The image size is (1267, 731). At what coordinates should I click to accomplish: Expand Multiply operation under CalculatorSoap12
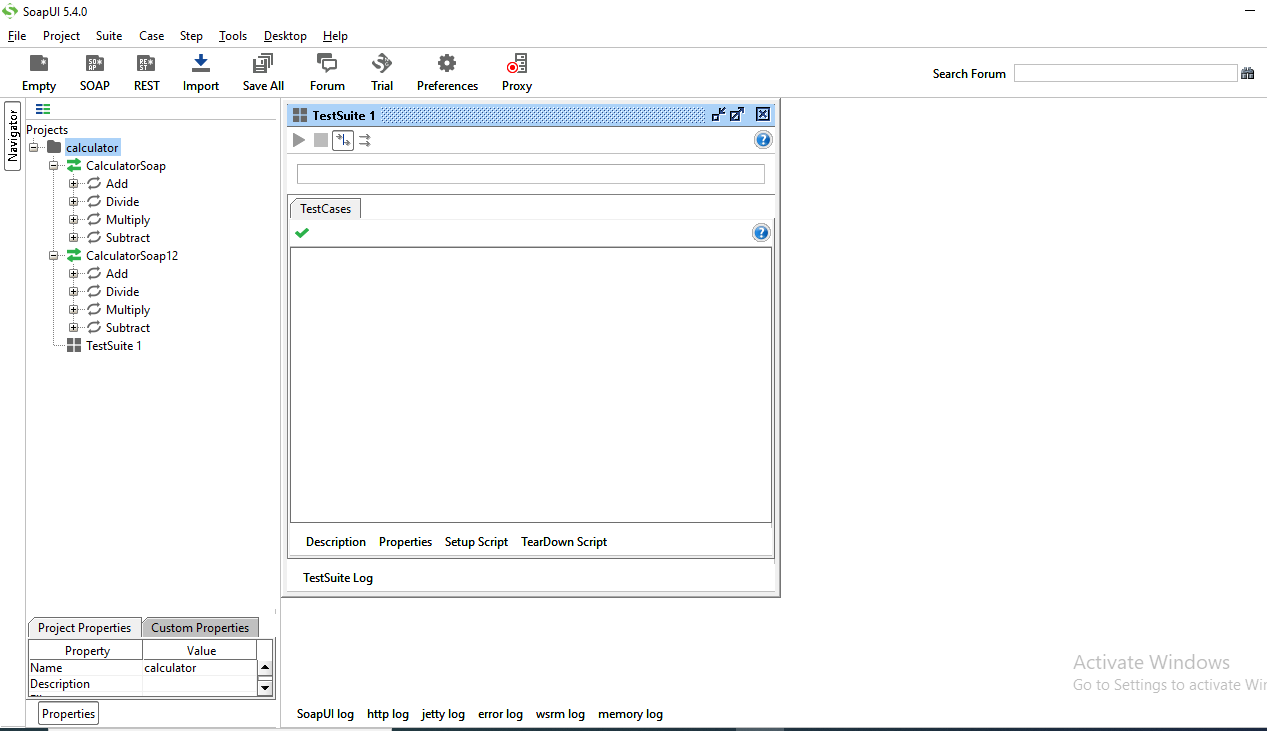(x=73, y=310)
